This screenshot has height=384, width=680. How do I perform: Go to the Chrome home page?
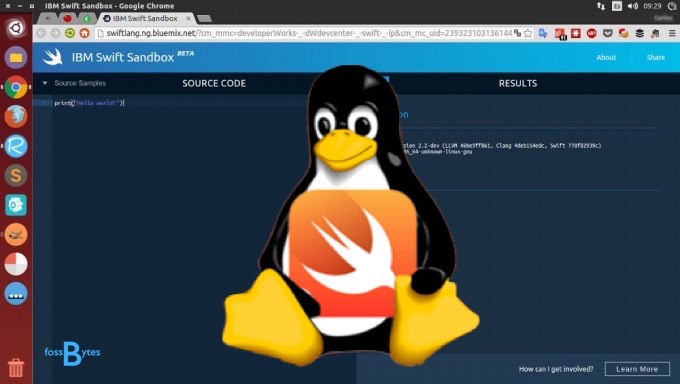click(x=85, y=33)
